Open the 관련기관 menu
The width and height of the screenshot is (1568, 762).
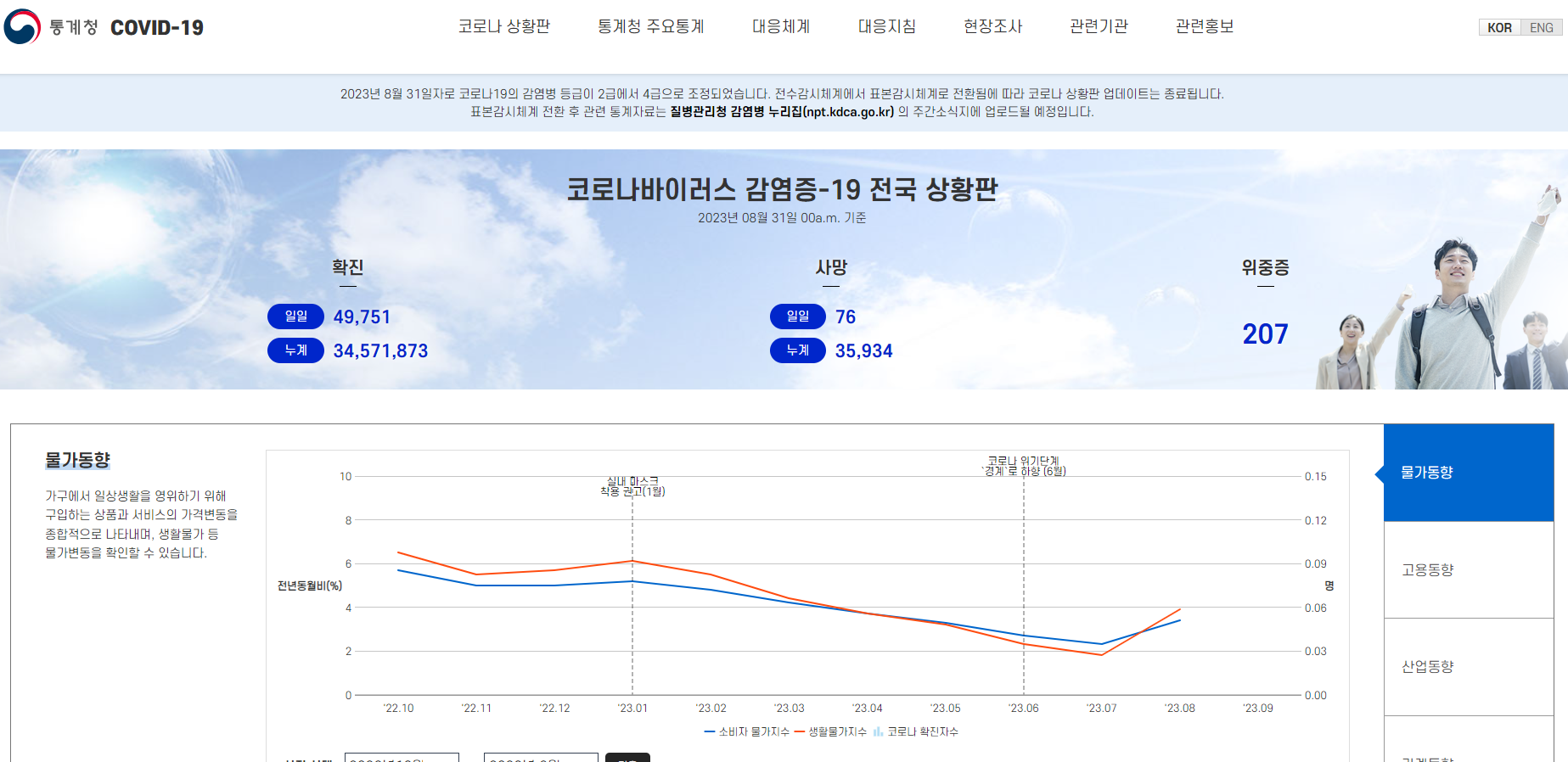[1099, 26]
